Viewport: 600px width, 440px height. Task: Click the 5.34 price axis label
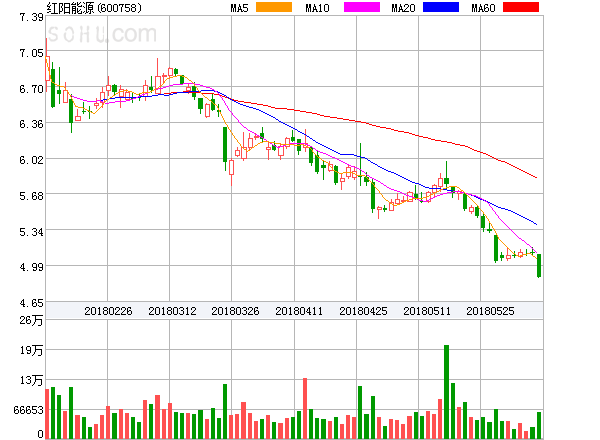click(31, 232)
